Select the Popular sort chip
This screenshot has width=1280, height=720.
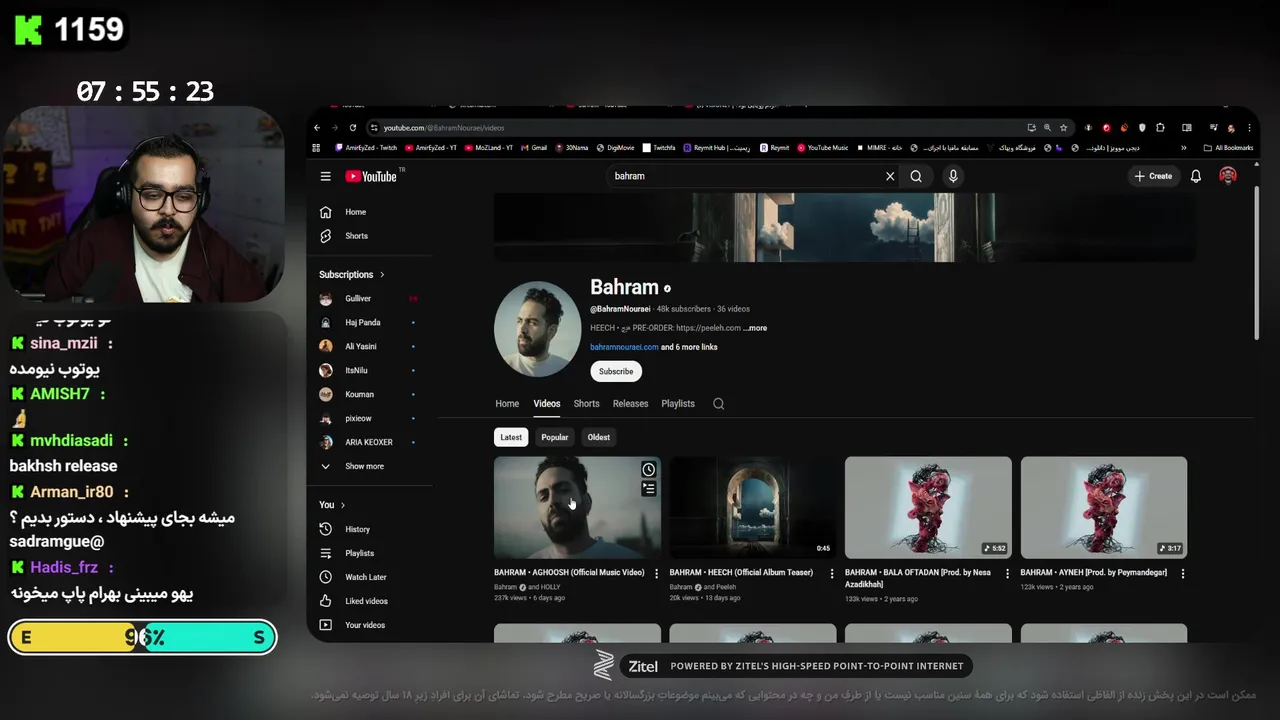[x=554, y=437]
